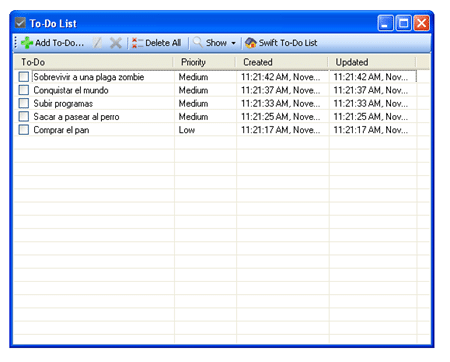Select the Conquistar el mundo task

tap(71, 90)
